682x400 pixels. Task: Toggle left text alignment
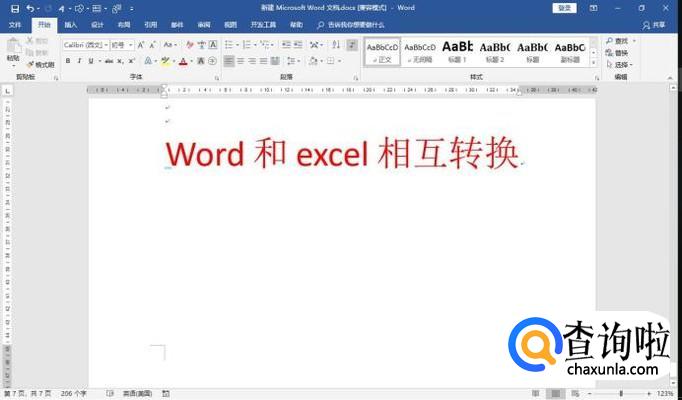pyautogui.click(x=229, y=61)
